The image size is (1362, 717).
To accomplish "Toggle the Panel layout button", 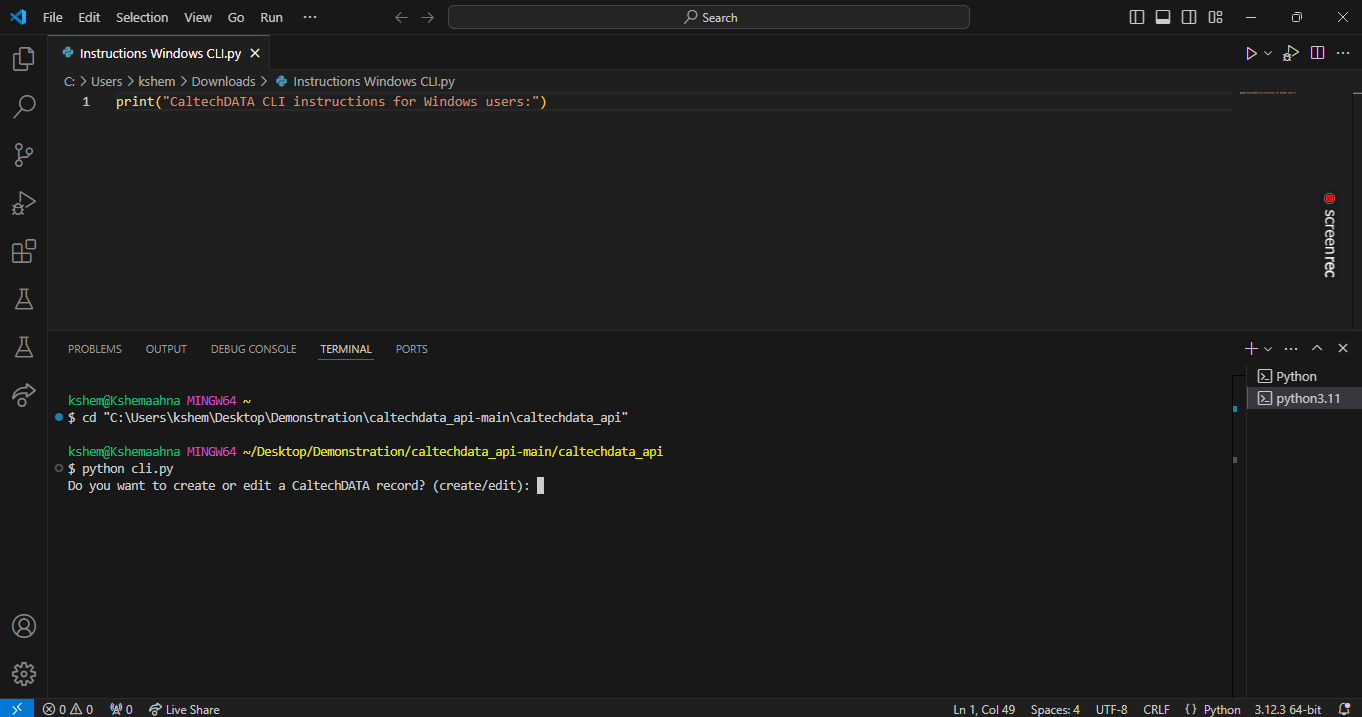I will [x=1163, y=17].
